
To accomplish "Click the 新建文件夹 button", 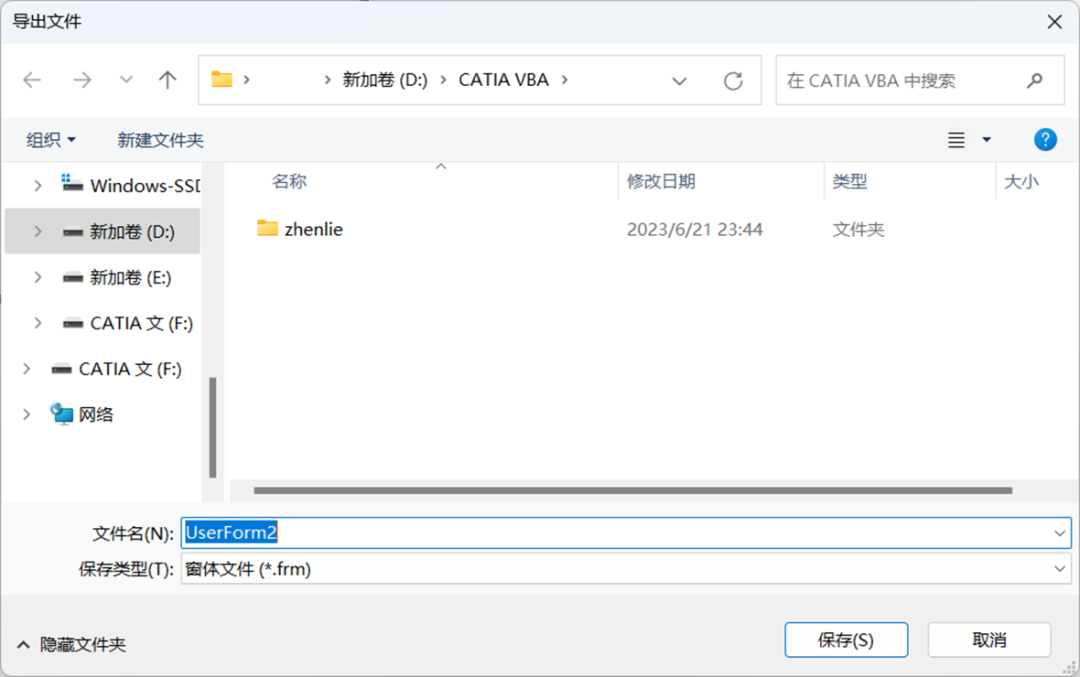I will 160,139.
